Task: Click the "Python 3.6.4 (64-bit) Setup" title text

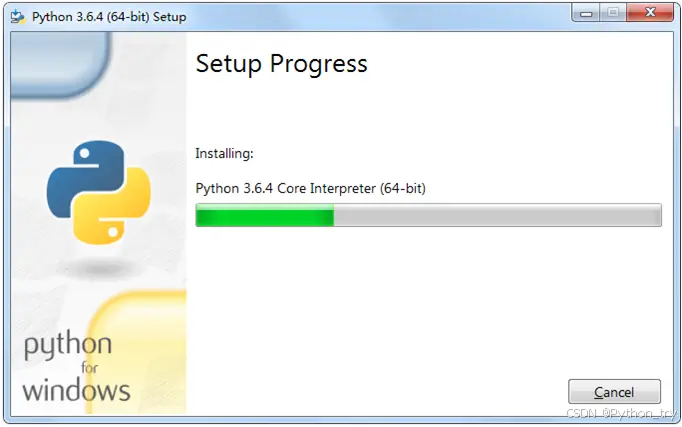Action: 109,17
